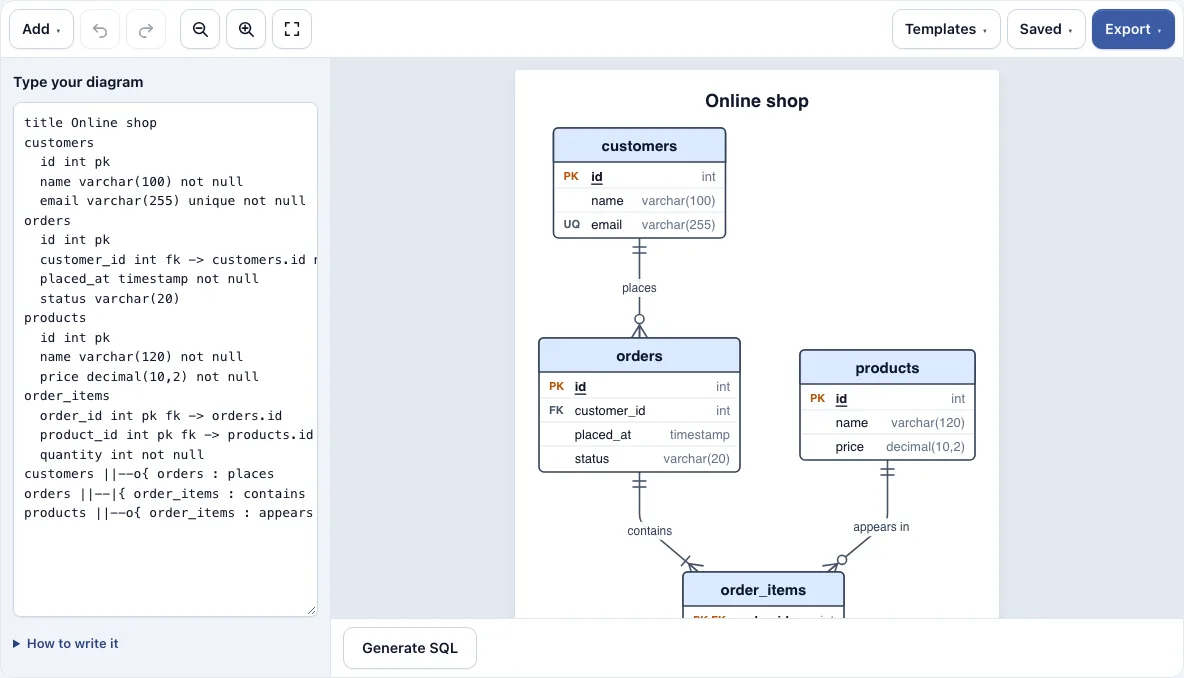Viewport: 1184px width, 678px height.
Task: Click the places relationship label
Action: pyautogui.click(x=640, y=288)
